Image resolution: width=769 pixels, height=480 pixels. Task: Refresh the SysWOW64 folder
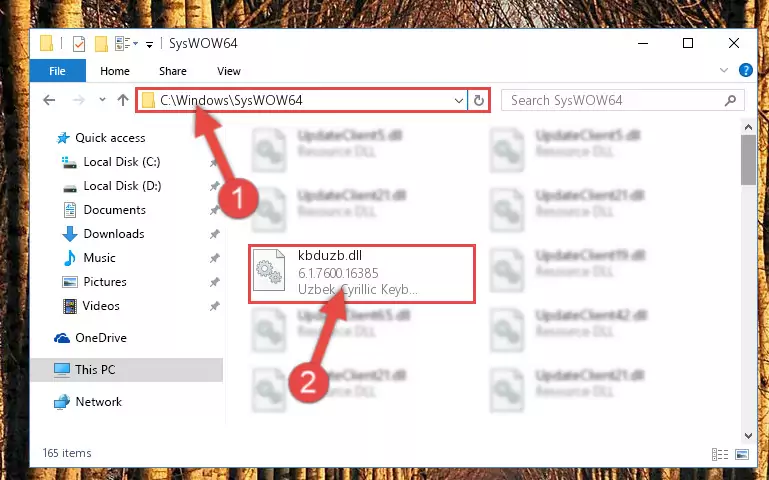[x=479, y=101]
